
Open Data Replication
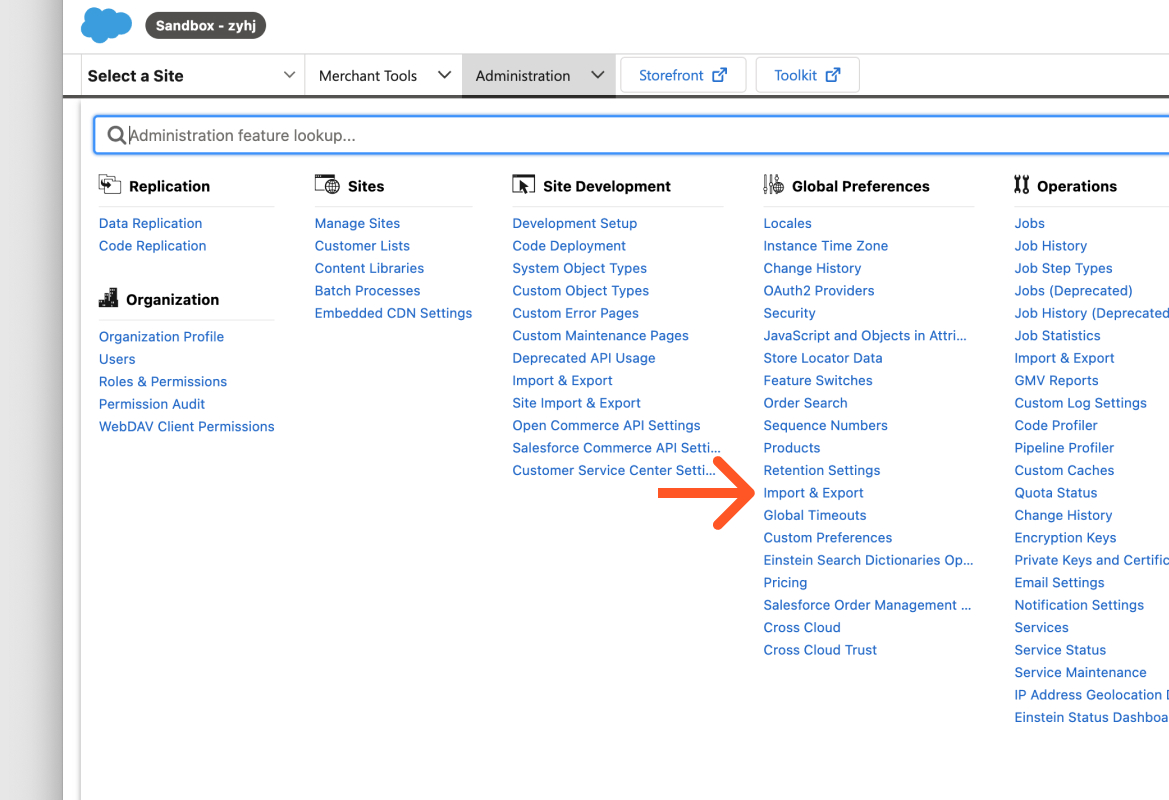click(x=151, y=223)
